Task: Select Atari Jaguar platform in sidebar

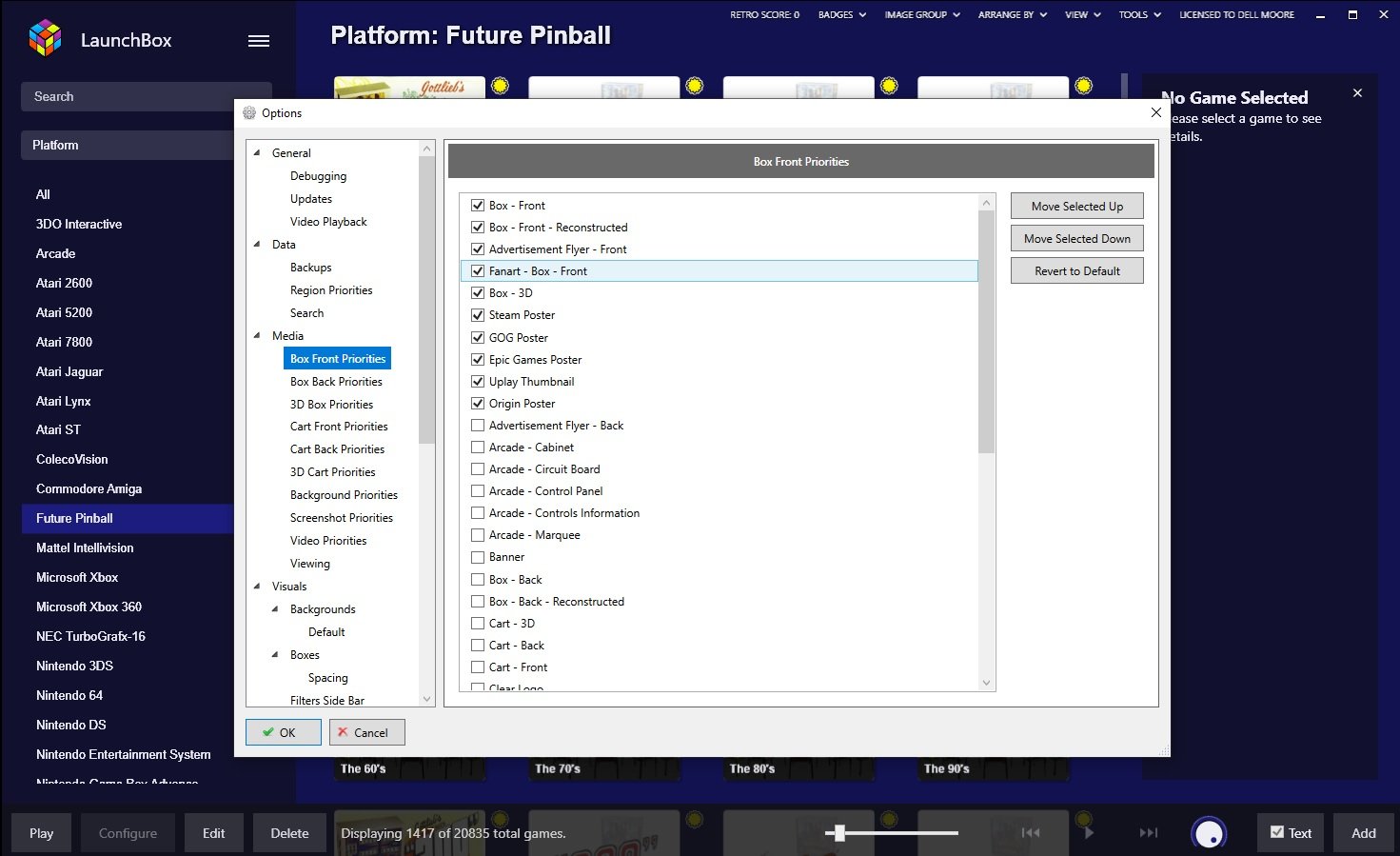Action: (69, 371)
